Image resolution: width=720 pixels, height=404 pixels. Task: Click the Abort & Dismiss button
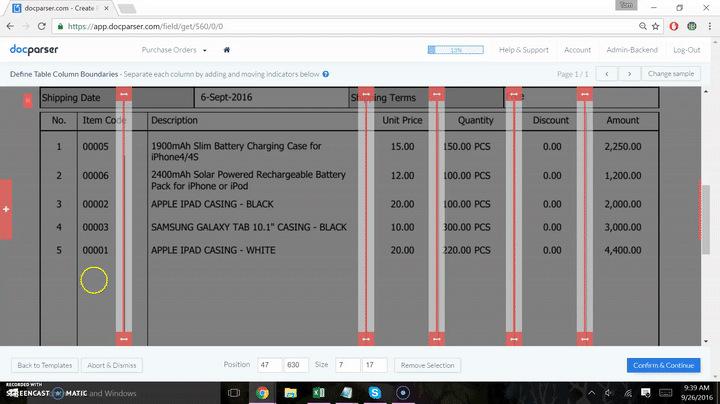coord(110,365)
